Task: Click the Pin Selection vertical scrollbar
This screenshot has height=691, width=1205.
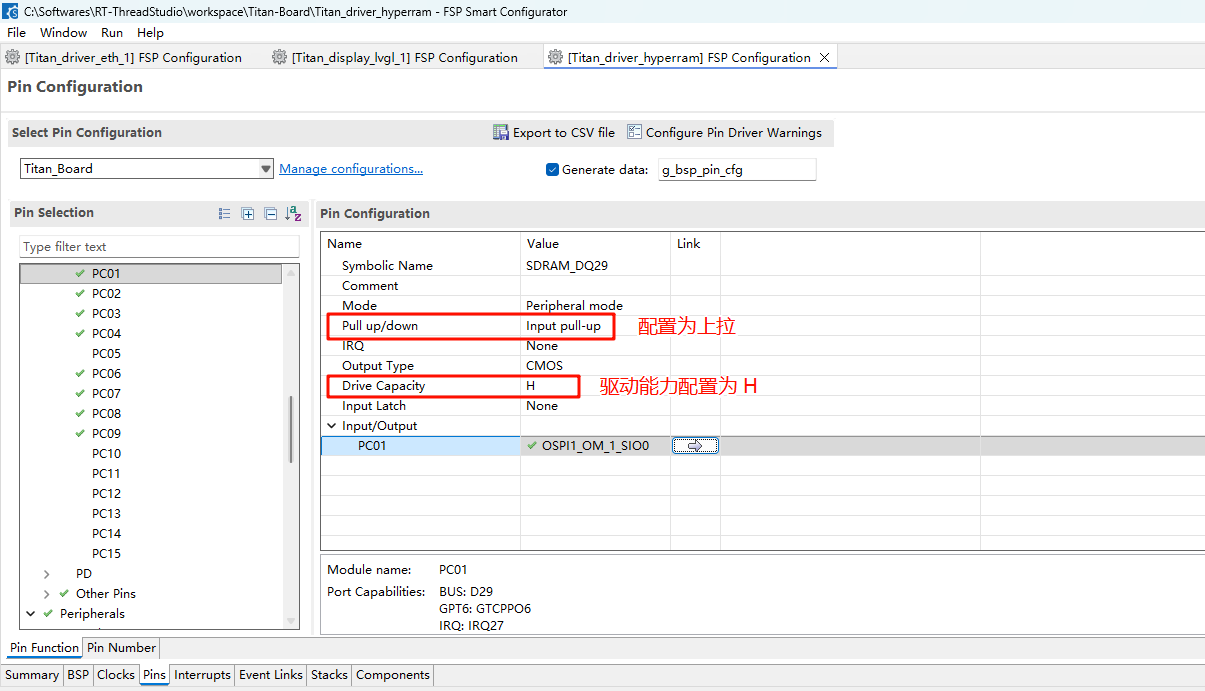Action: coord(291,430)
